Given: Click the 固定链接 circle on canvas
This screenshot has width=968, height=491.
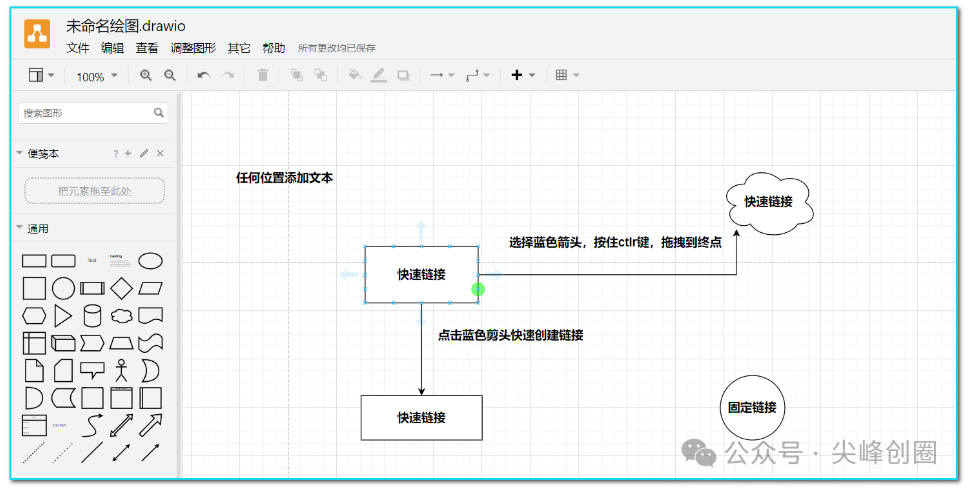Looking at the screenshot, I should 752,408.
